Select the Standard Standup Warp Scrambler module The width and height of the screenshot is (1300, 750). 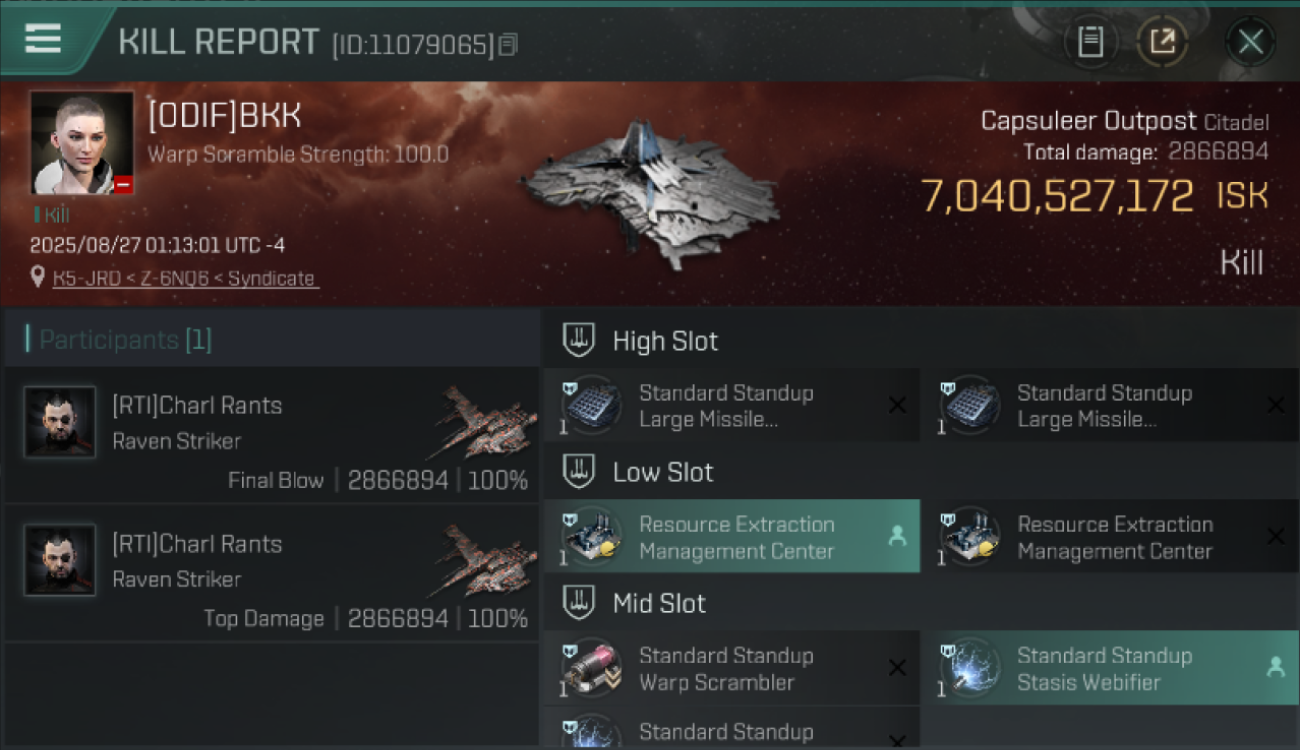[731, 668]
